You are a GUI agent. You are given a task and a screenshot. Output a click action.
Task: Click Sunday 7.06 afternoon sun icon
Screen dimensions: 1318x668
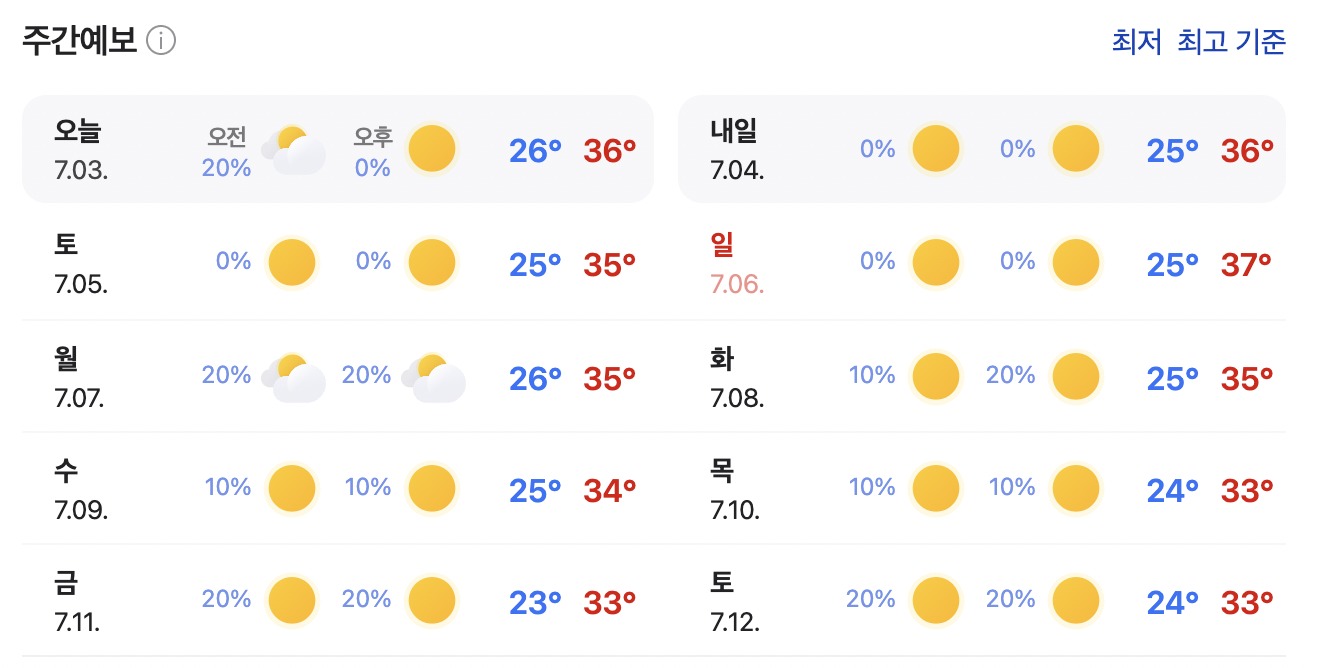point(1076,263)
